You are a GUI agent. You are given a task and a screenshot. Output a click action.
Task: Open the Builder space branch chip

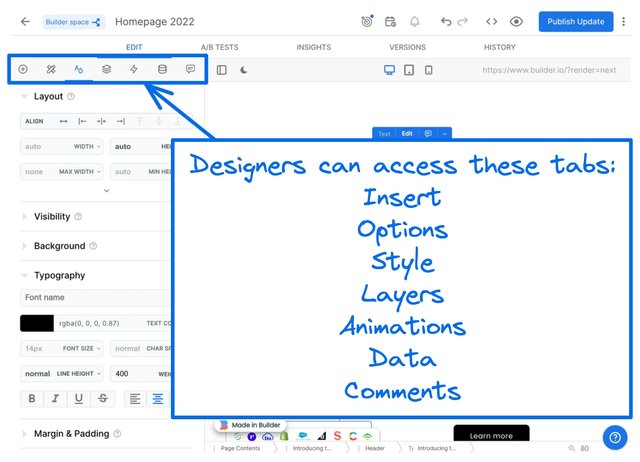pyautogui.click(x=73, y=22)
